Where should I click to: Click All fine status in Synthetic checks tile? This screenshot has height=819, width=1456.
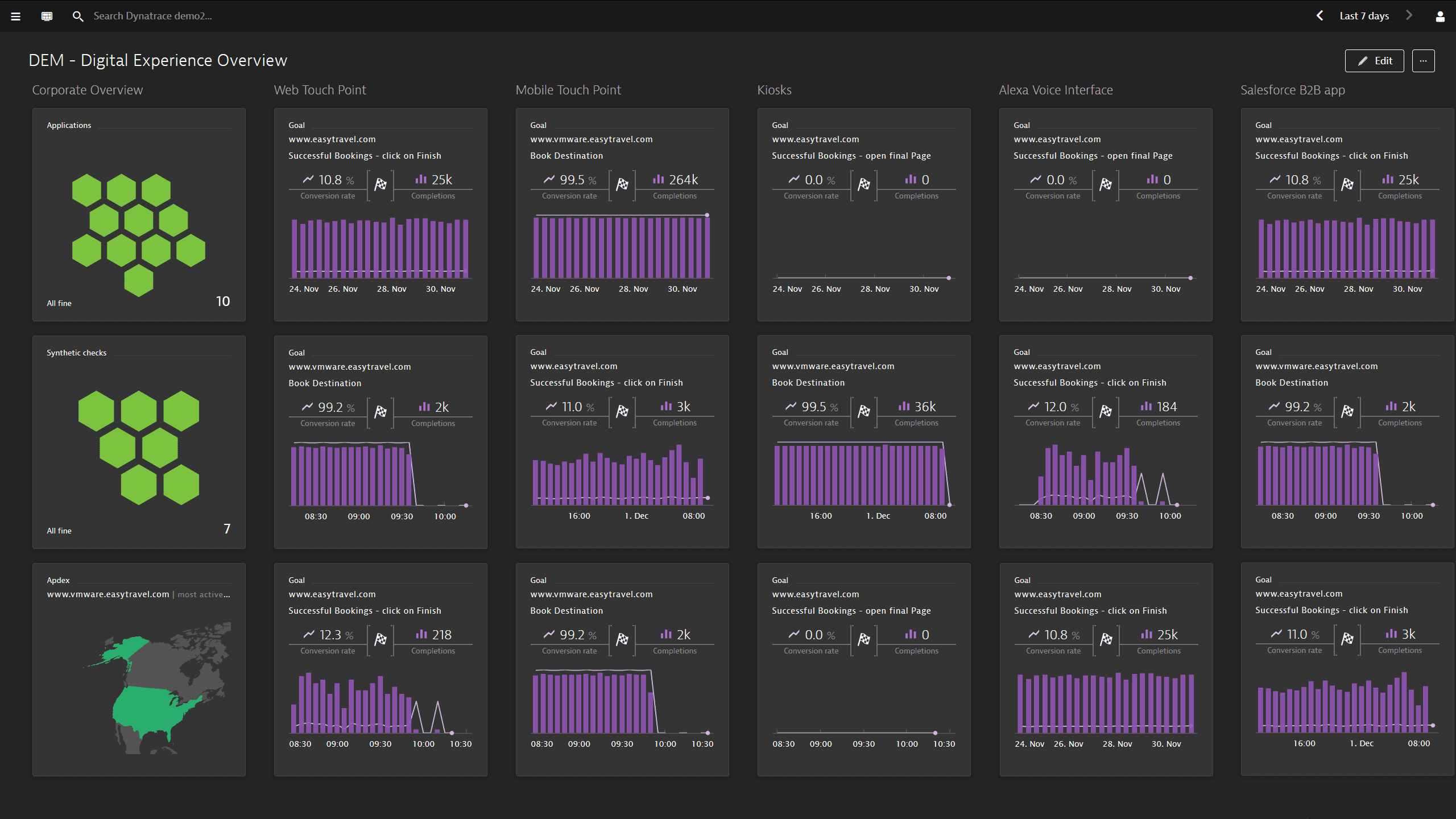tap(59, 531)
